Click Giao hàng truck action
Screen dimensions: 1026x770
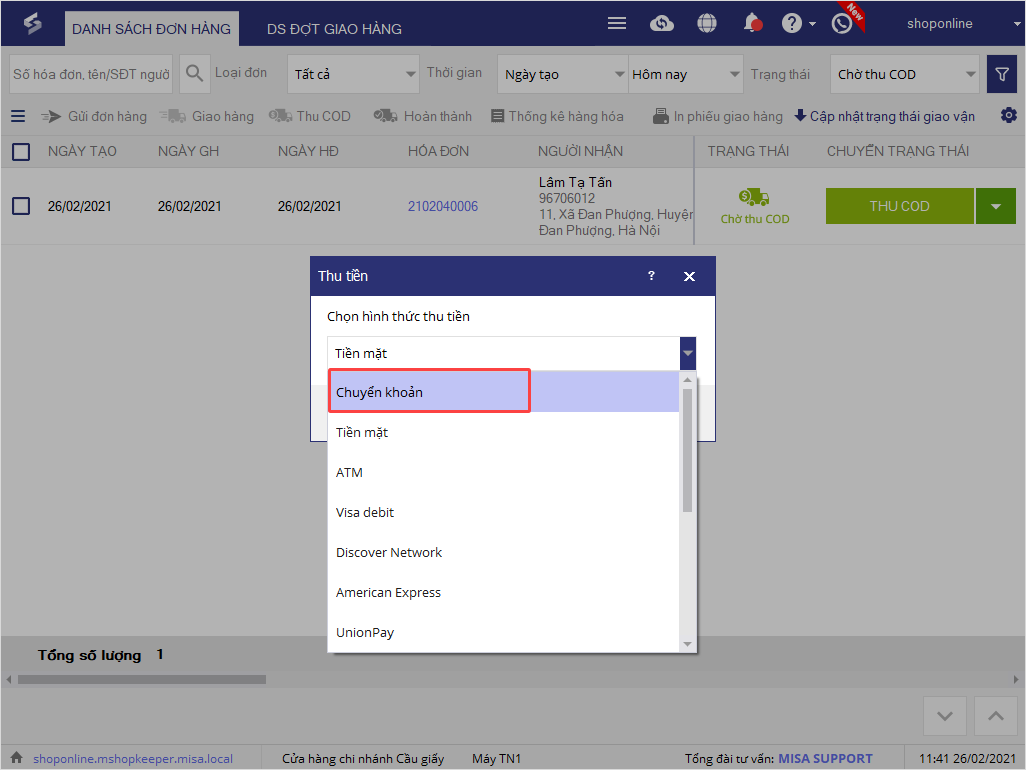(207, 116)
